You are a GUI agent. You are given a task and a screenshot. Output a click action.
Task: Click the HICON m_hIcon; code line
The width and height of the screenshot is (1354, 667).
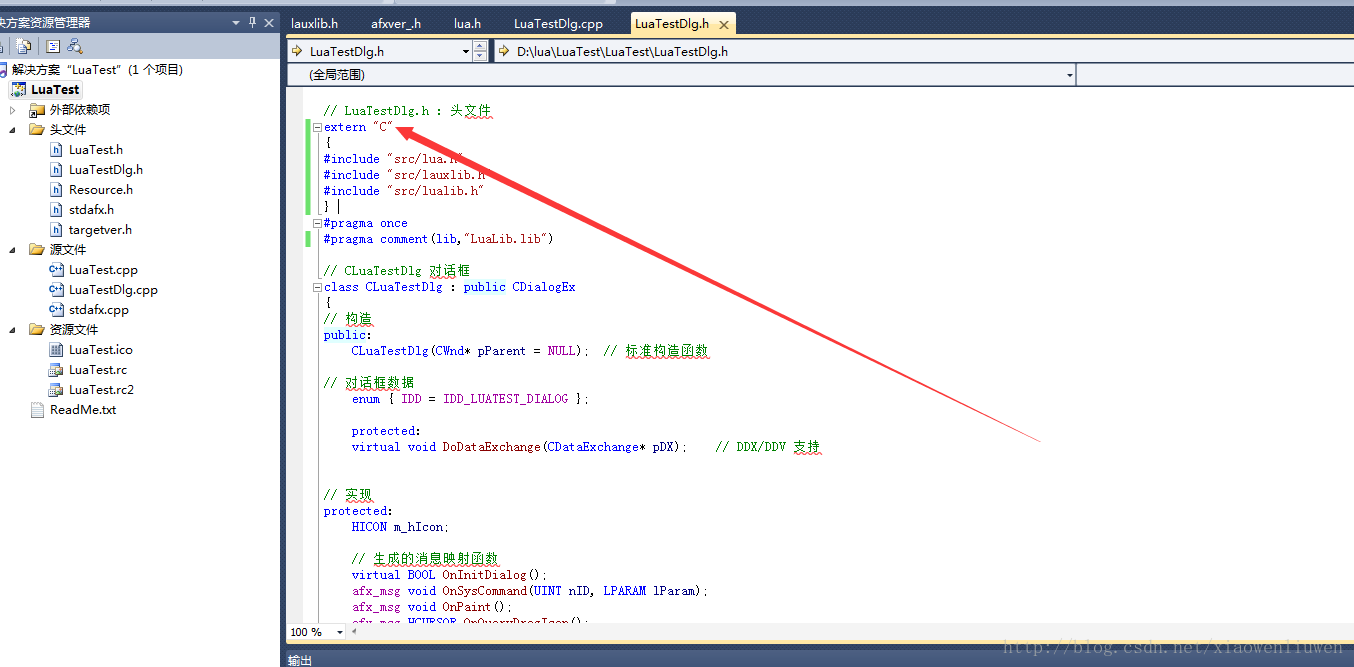[400, 527]
